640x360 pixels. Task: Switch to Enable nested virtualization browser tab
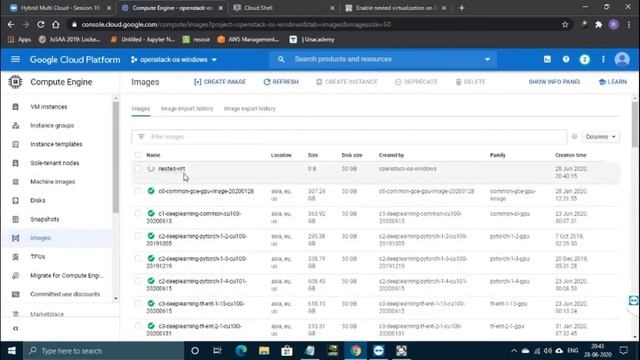(x=395, y=8)
